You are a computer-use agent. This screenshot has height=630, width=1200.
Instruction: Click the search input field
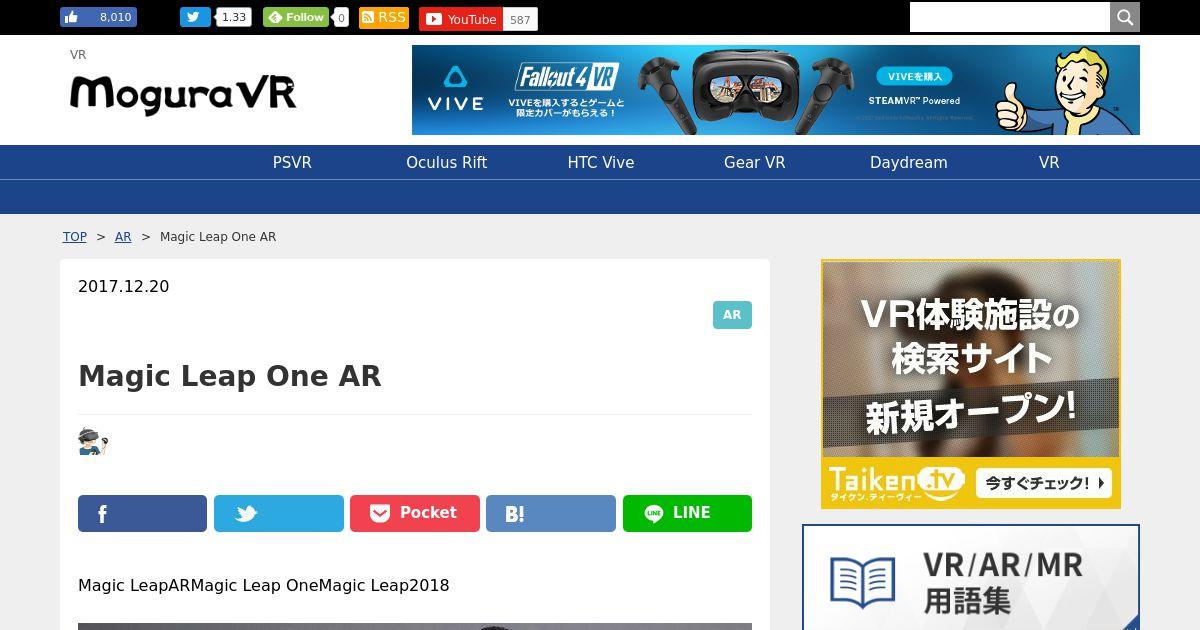pyautogui.click(x=1010, y=17)
